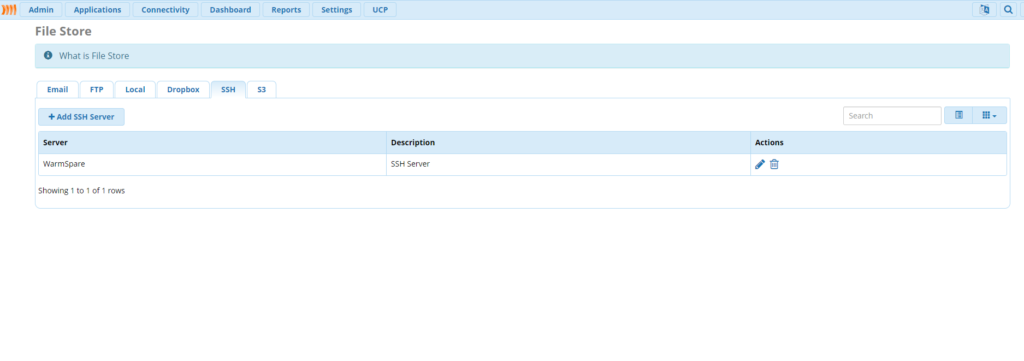Click the info icon beside What is File Store
This screenshot has width=1024, height=361.
point(48,56)
